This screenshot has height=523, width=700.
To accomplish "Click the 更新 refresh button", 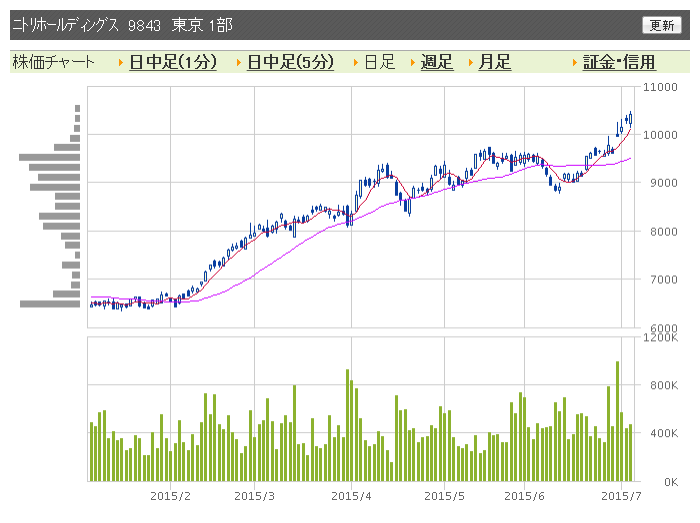I will coord(662,25).
